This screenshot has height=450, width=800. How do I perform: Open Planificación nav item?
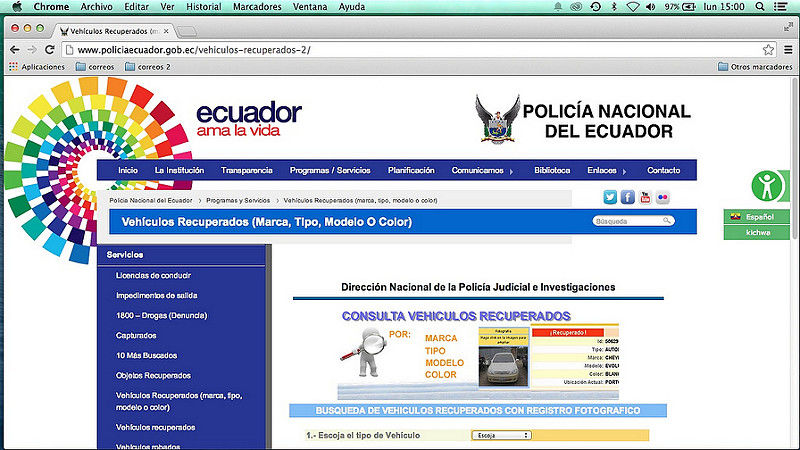click(411, 170)
